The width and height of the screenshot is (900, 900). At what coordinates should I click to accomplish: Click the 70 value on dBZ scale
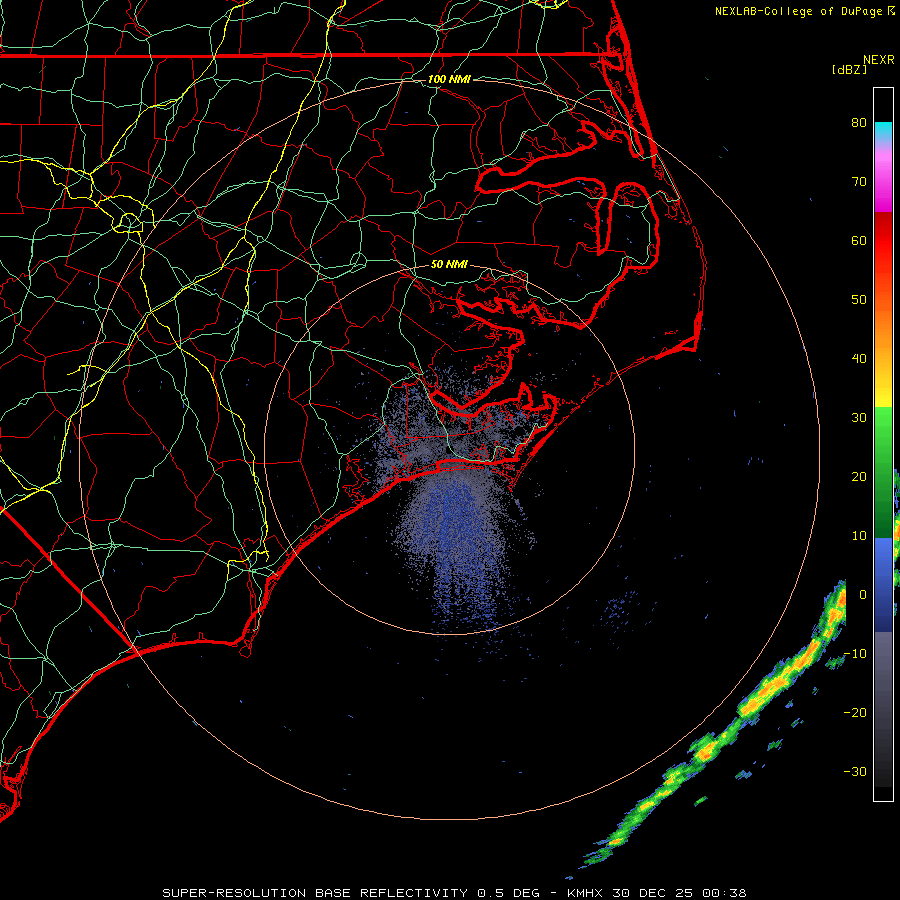[x=859, y=181]
